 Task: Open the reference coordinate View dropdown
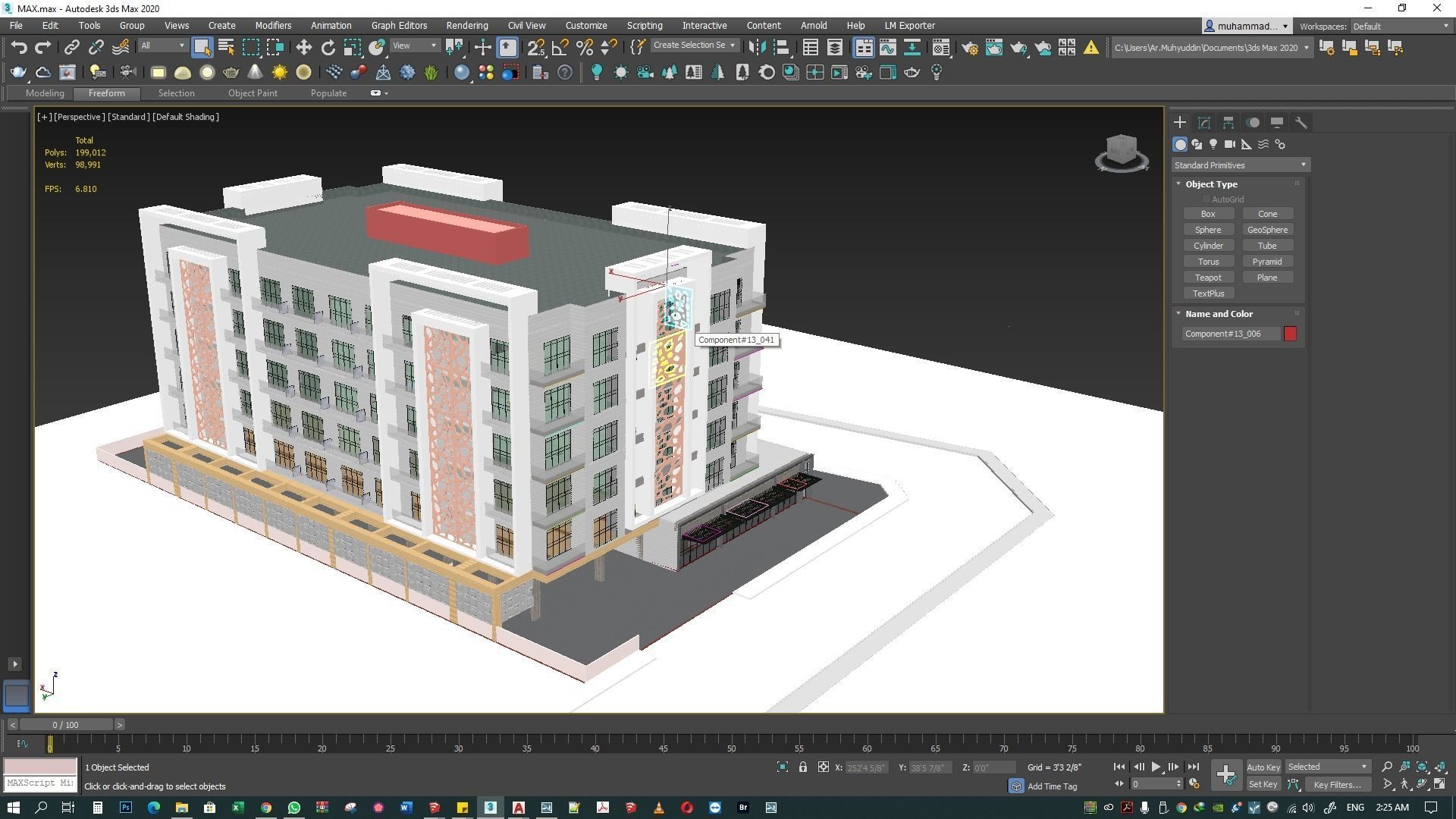tap(415, 46)
